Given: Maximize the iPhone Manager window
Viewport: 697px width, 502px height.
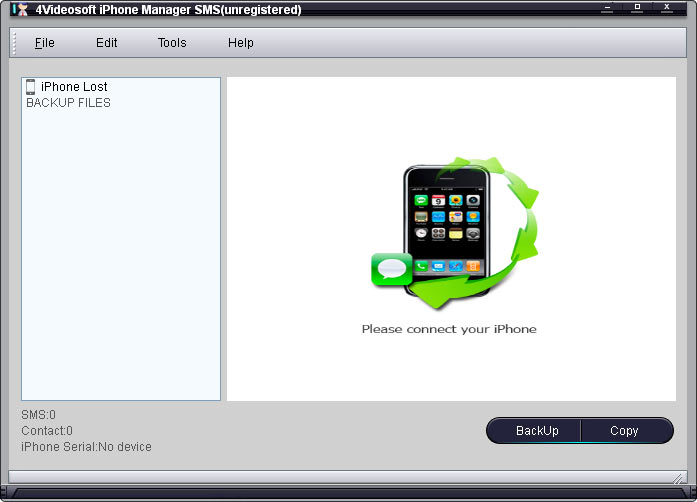Looking at the screenshot, I should click(x=637, y=8).
